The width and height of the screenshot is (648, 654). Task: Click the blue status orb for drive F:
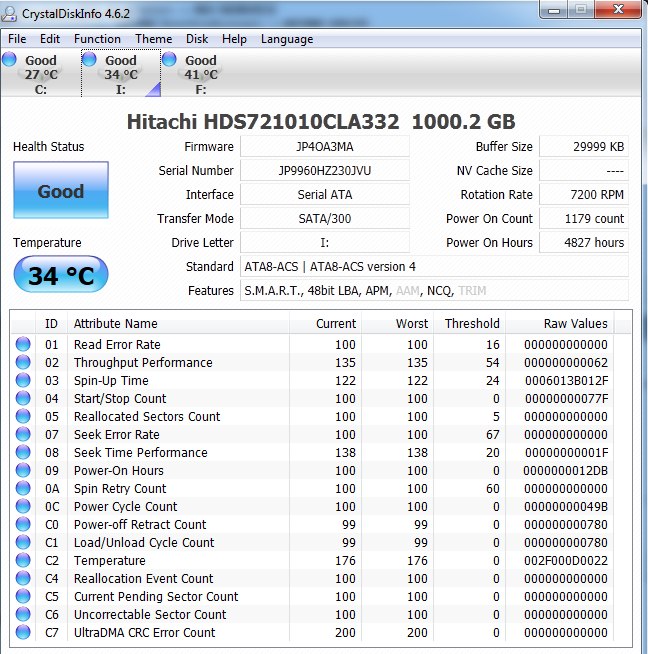tap(169, 59)
